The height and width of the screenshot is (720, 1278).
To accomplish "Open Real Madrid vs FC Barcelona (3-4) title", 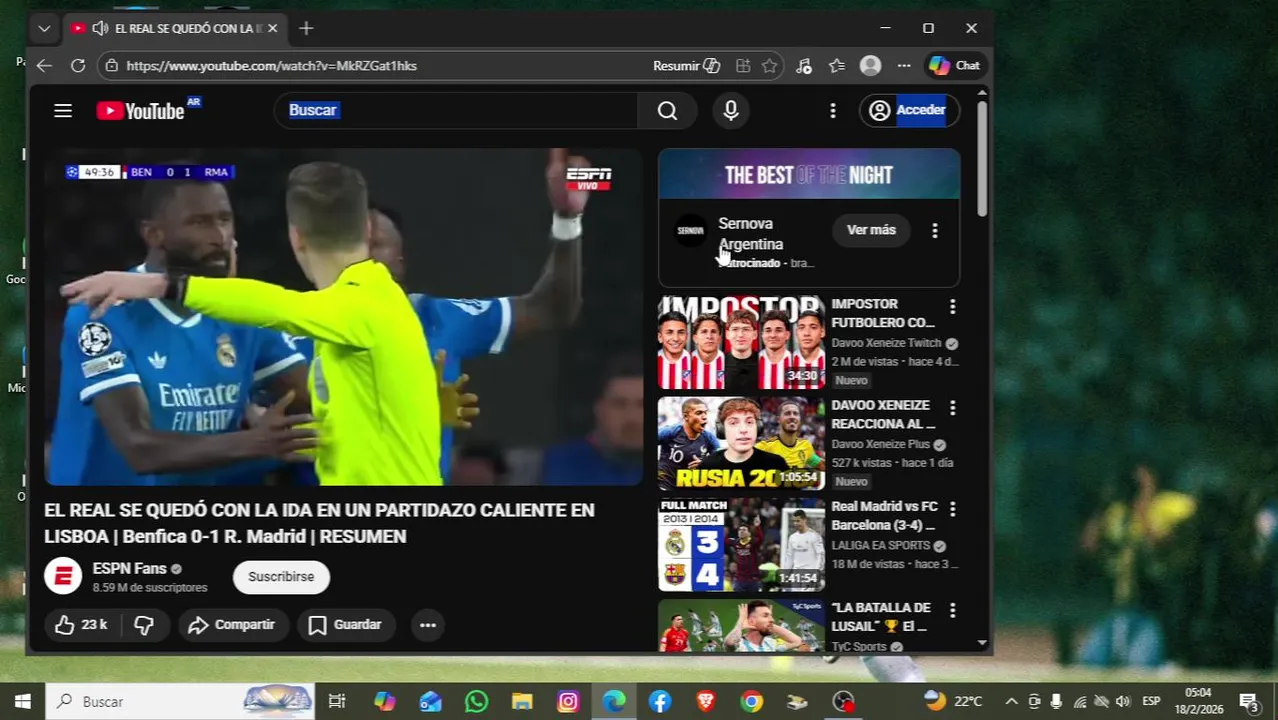I will tap(884, 515).
